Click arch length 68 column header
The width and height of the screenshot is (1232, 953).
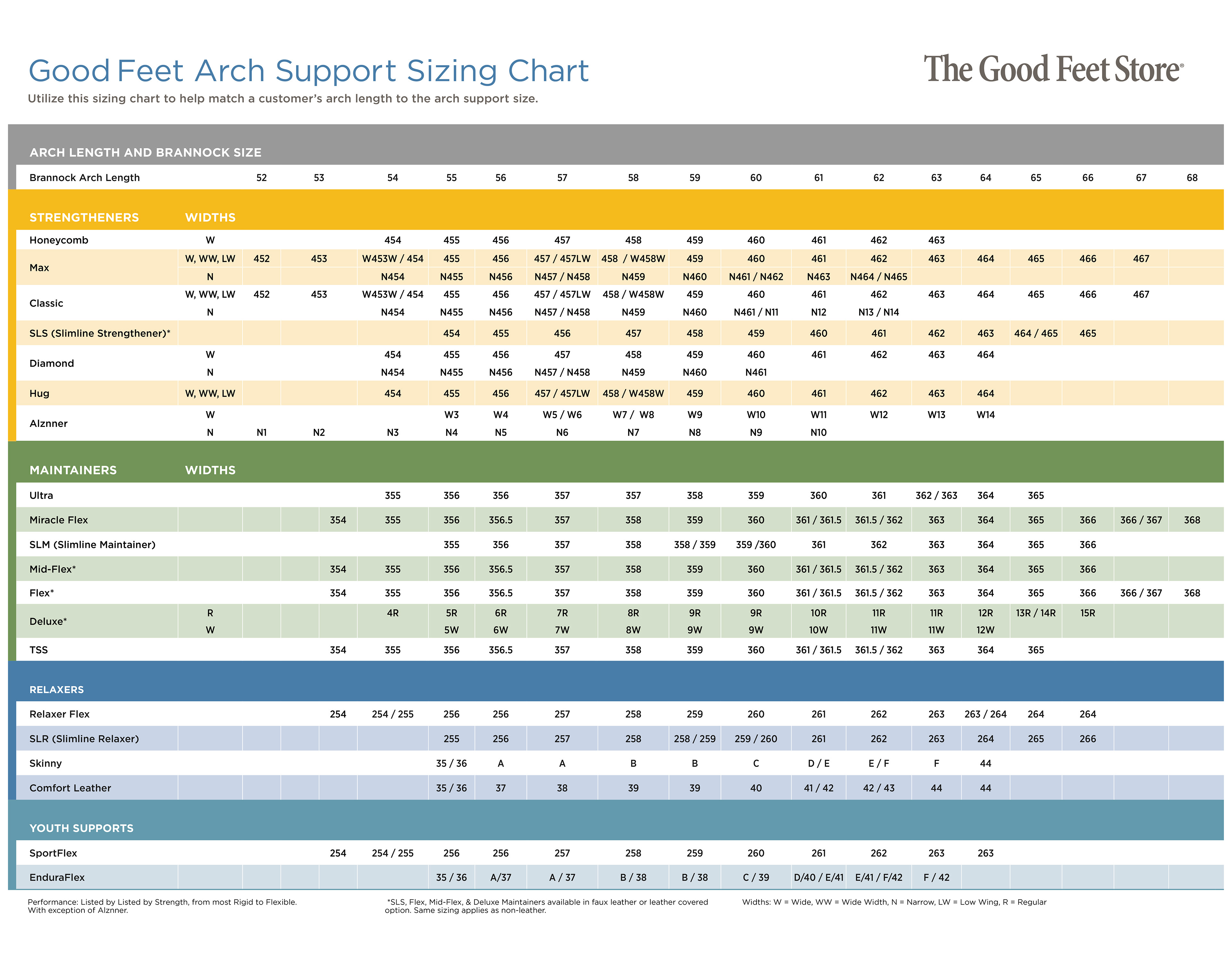[1191, 178]
